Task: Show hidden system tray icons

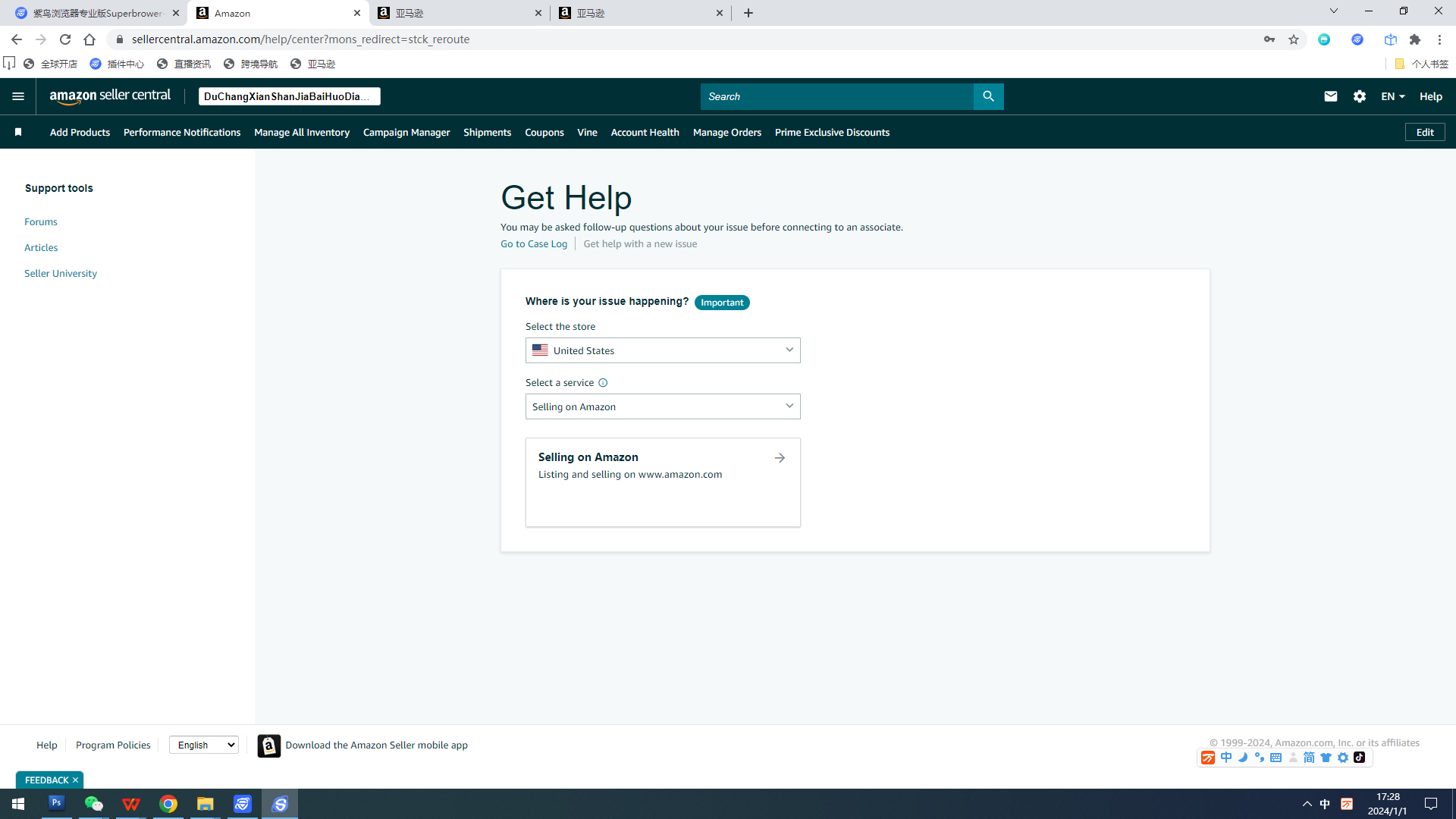Action: pyautogui.click(x=1307, y=804)
